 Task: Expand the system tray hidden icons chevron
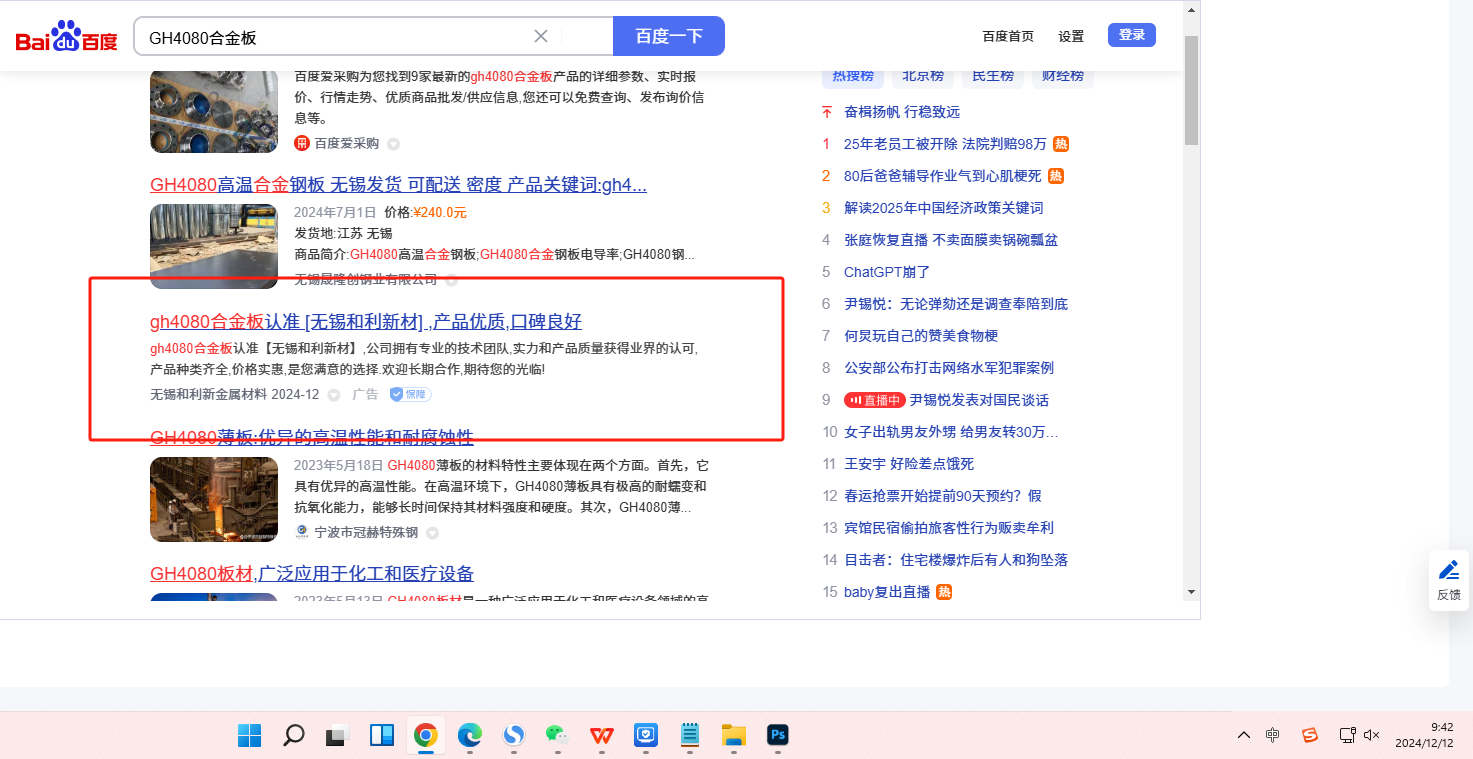pos(1243,735)
